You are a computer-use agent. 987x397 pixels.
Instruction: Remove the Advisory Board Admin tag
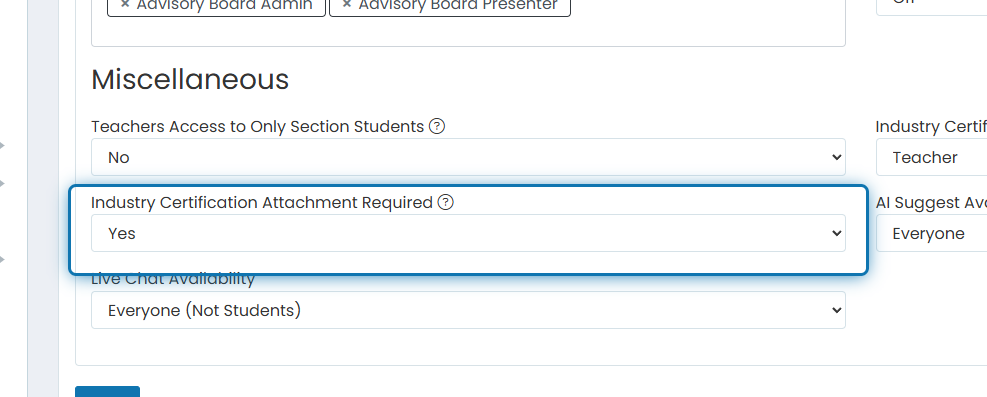[x=124, y=4]
